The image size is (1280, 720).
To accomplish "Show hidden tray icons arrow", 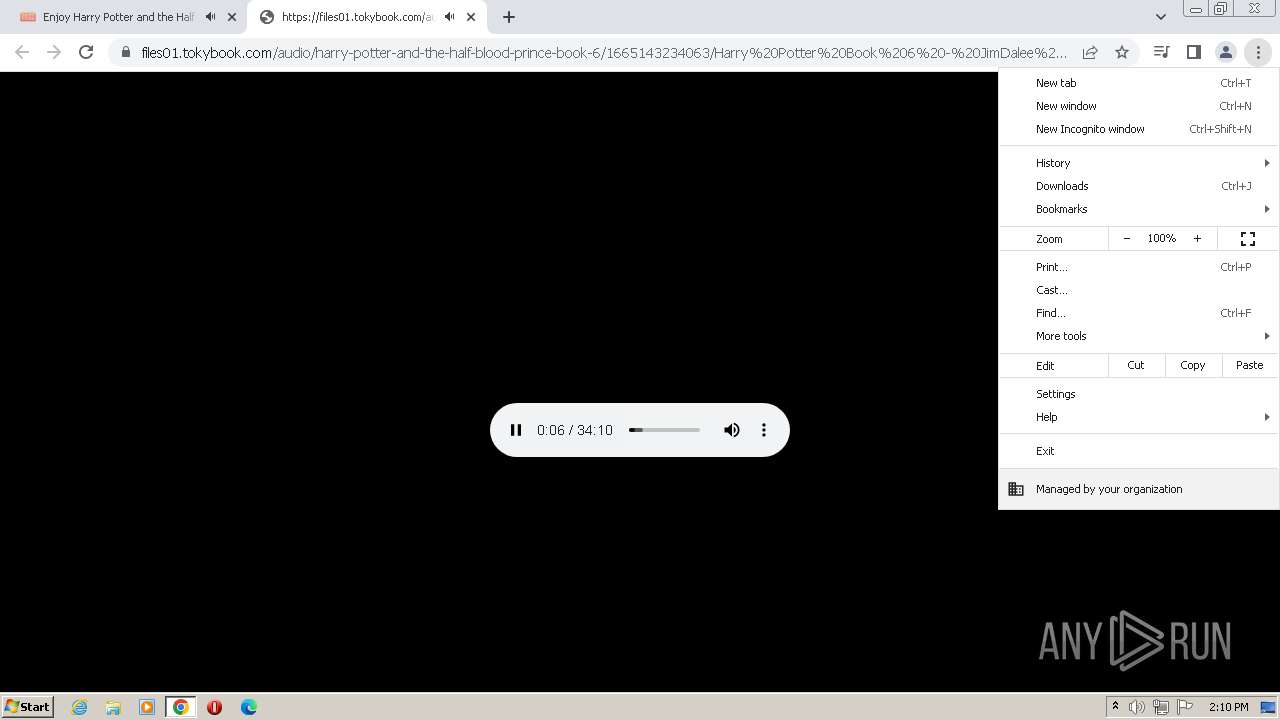I will click(1115, 706).
